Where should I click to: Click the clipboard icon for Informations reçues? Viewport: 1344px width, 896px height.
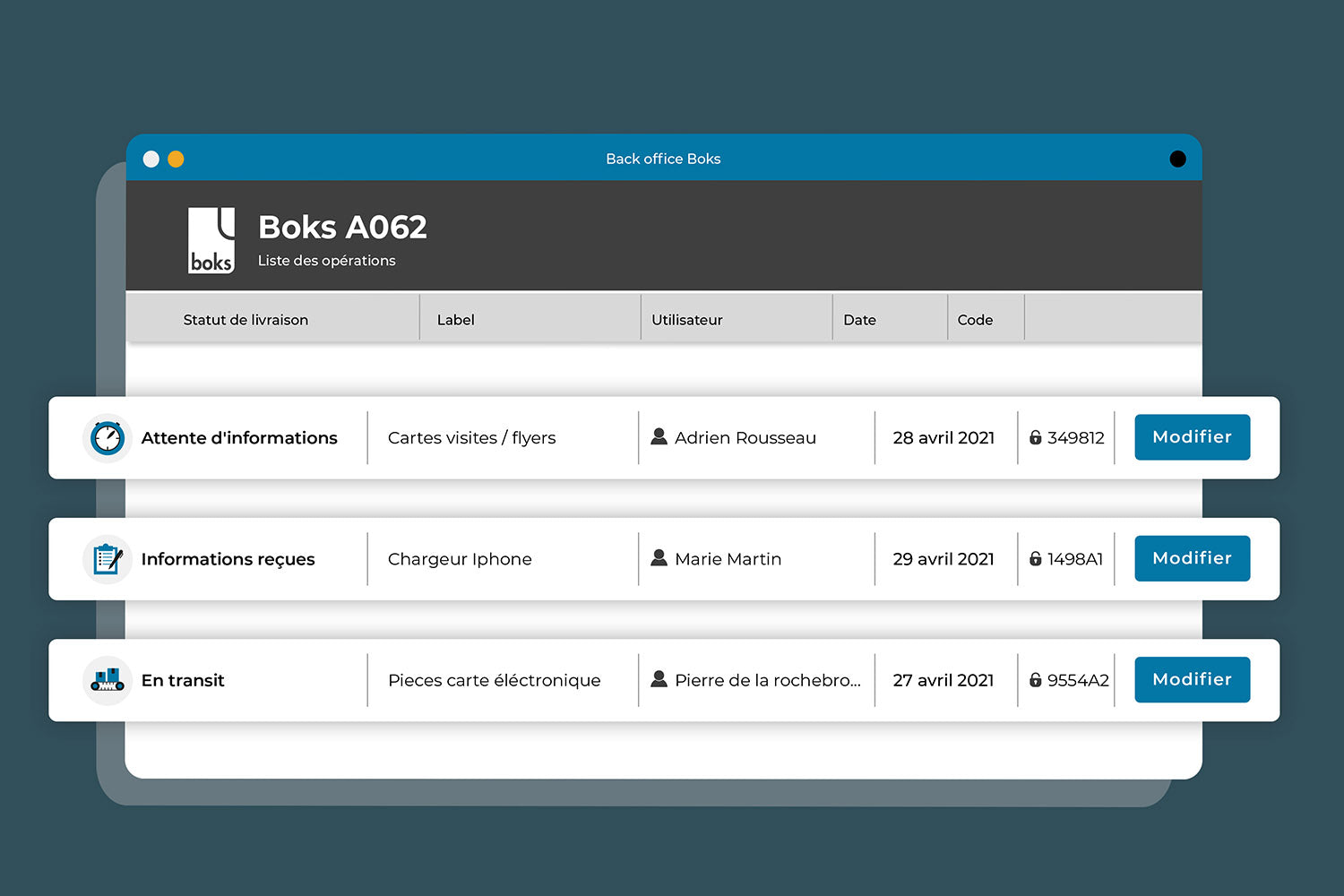coord(108,559)
